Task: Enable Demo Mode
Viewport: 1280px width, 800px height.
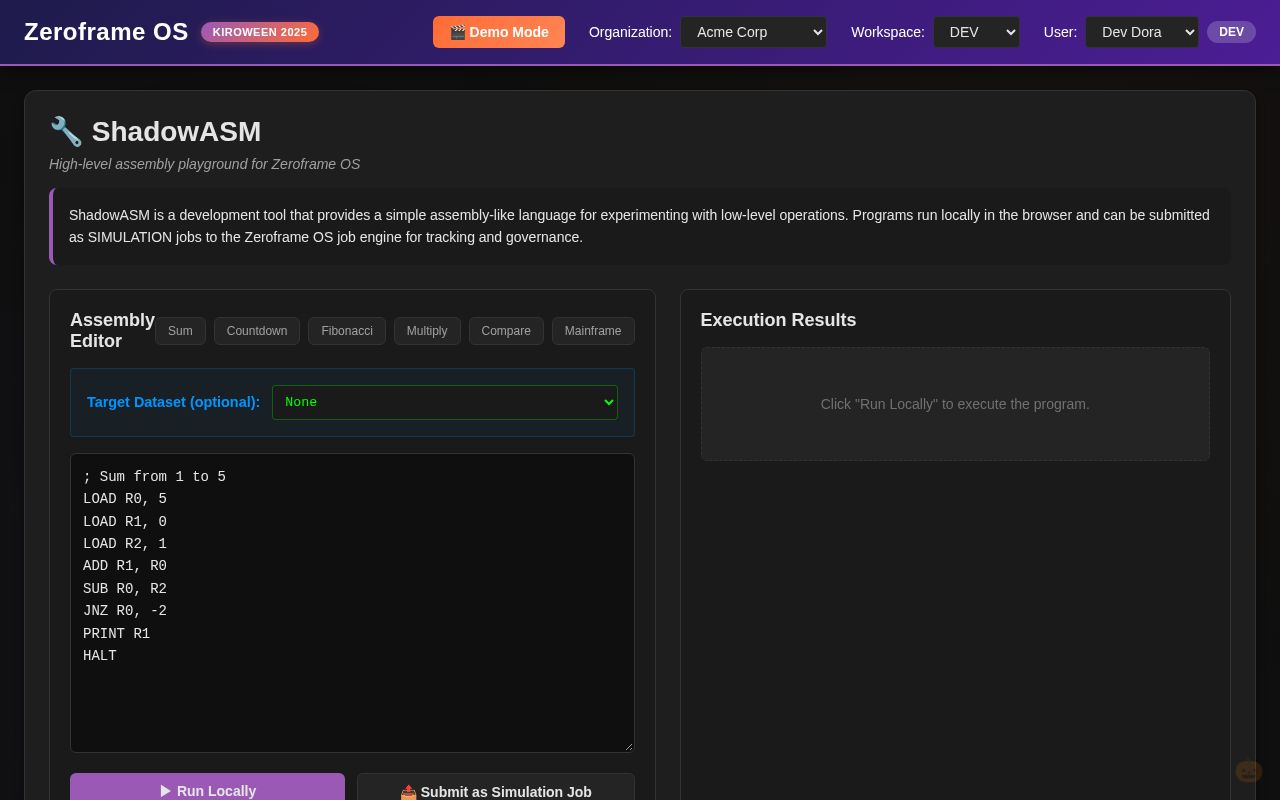Action: click(499, 32)
